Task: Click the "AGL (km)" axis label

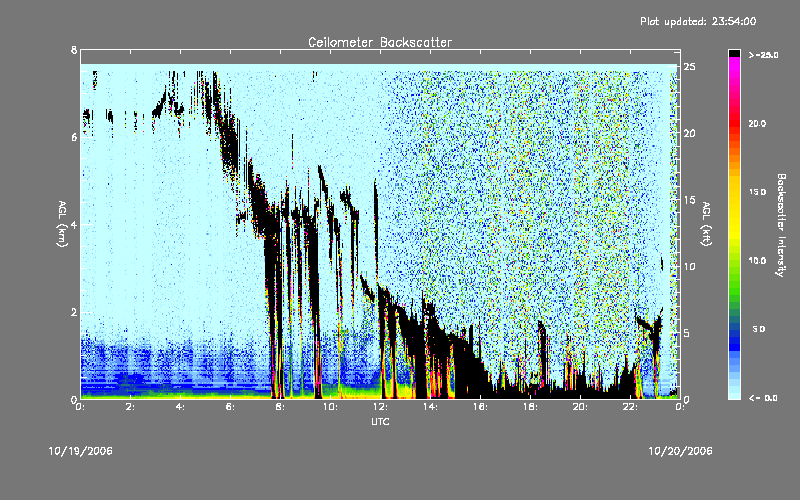Action: point(62,224)
